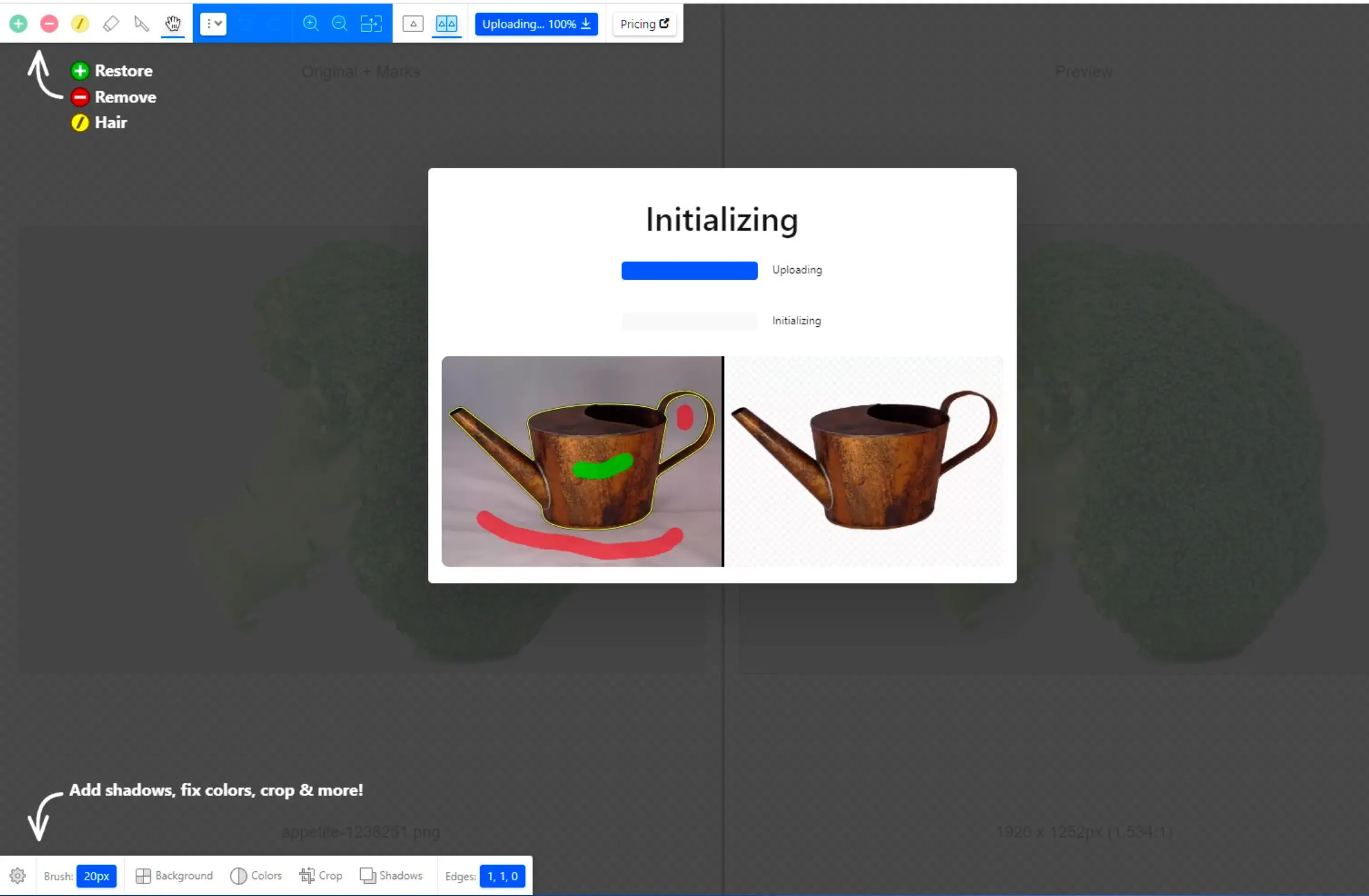Open the Background options
This screenshot has height=896, width=1369.
(x=174, y=876)
